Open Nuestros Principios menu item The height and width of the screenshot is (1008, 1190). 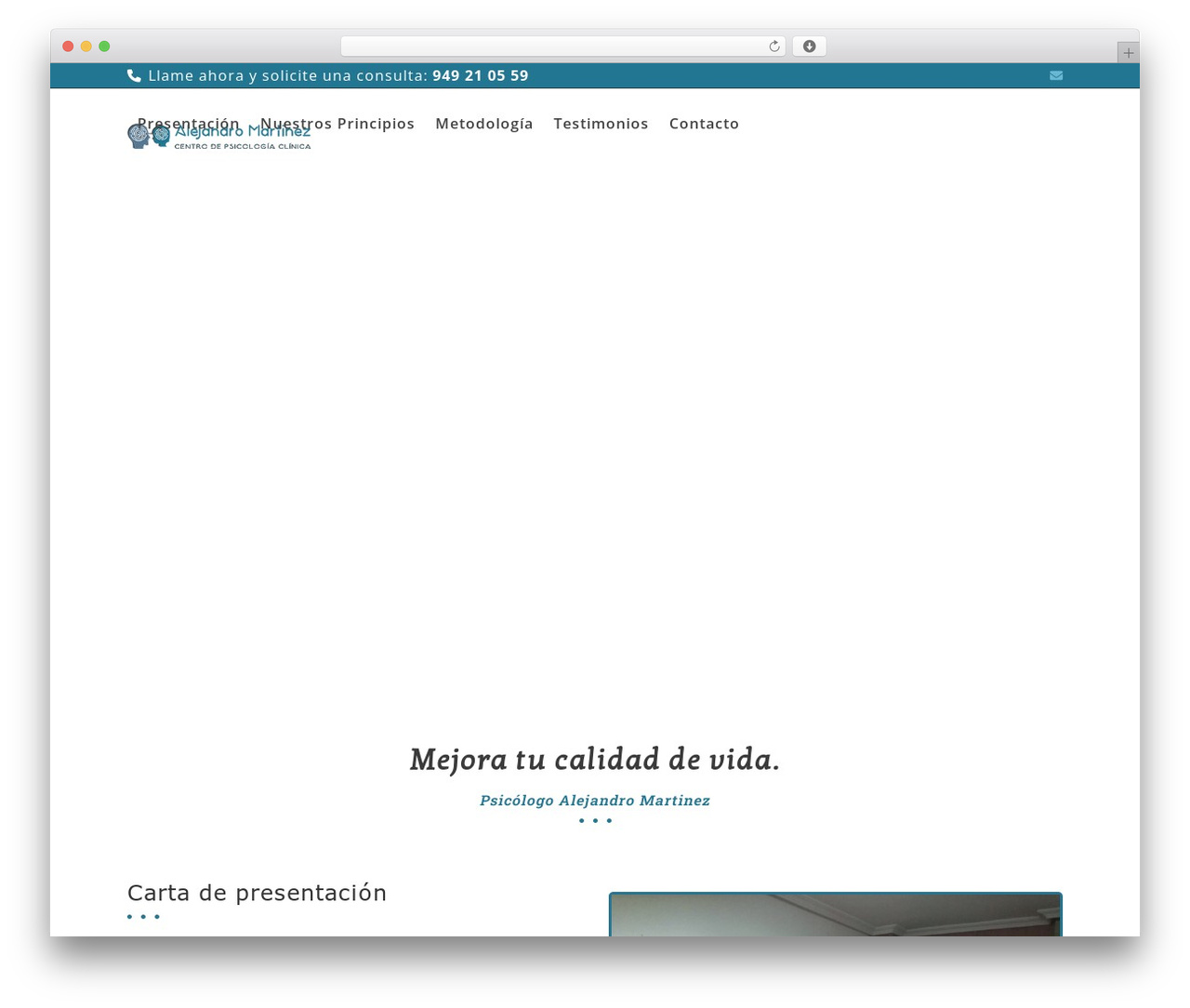coord(337,124)
